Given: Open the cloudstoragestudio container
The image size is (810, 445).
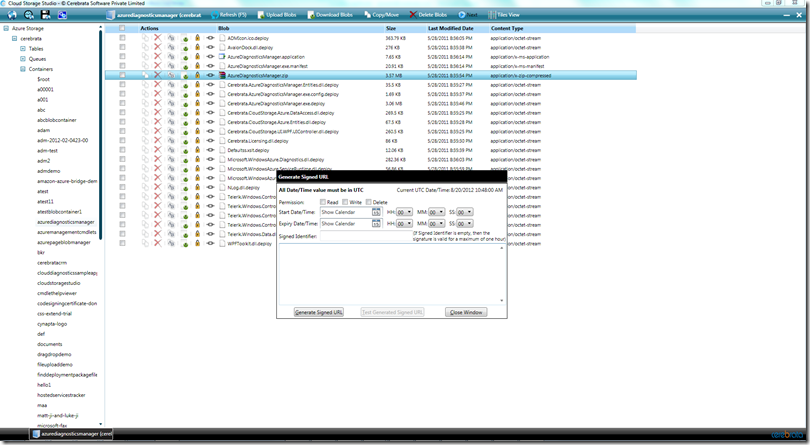Looking at the screenshot, I should click(x=58, y=283).
